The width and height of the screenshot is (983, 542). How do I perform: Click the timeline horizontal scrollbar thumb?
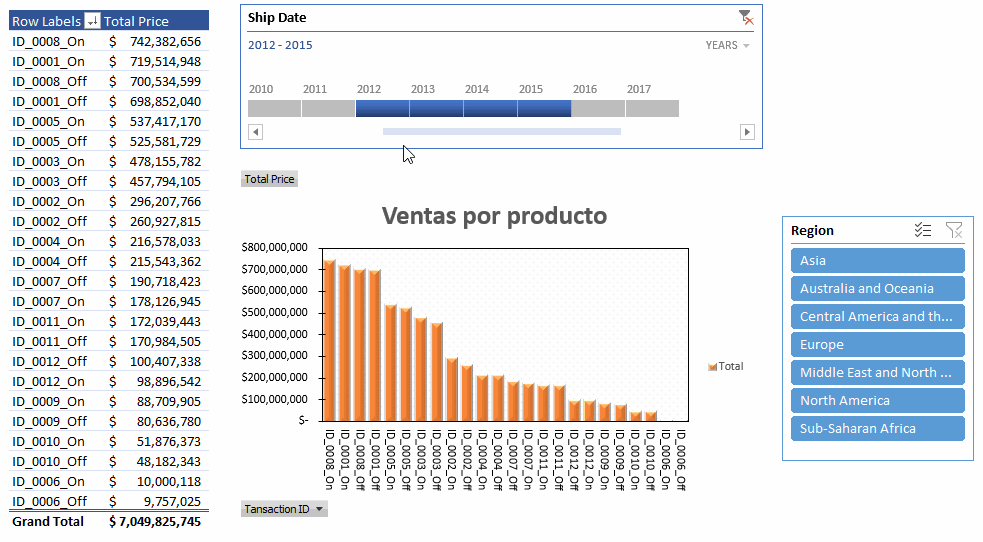[x=501, y=131]
